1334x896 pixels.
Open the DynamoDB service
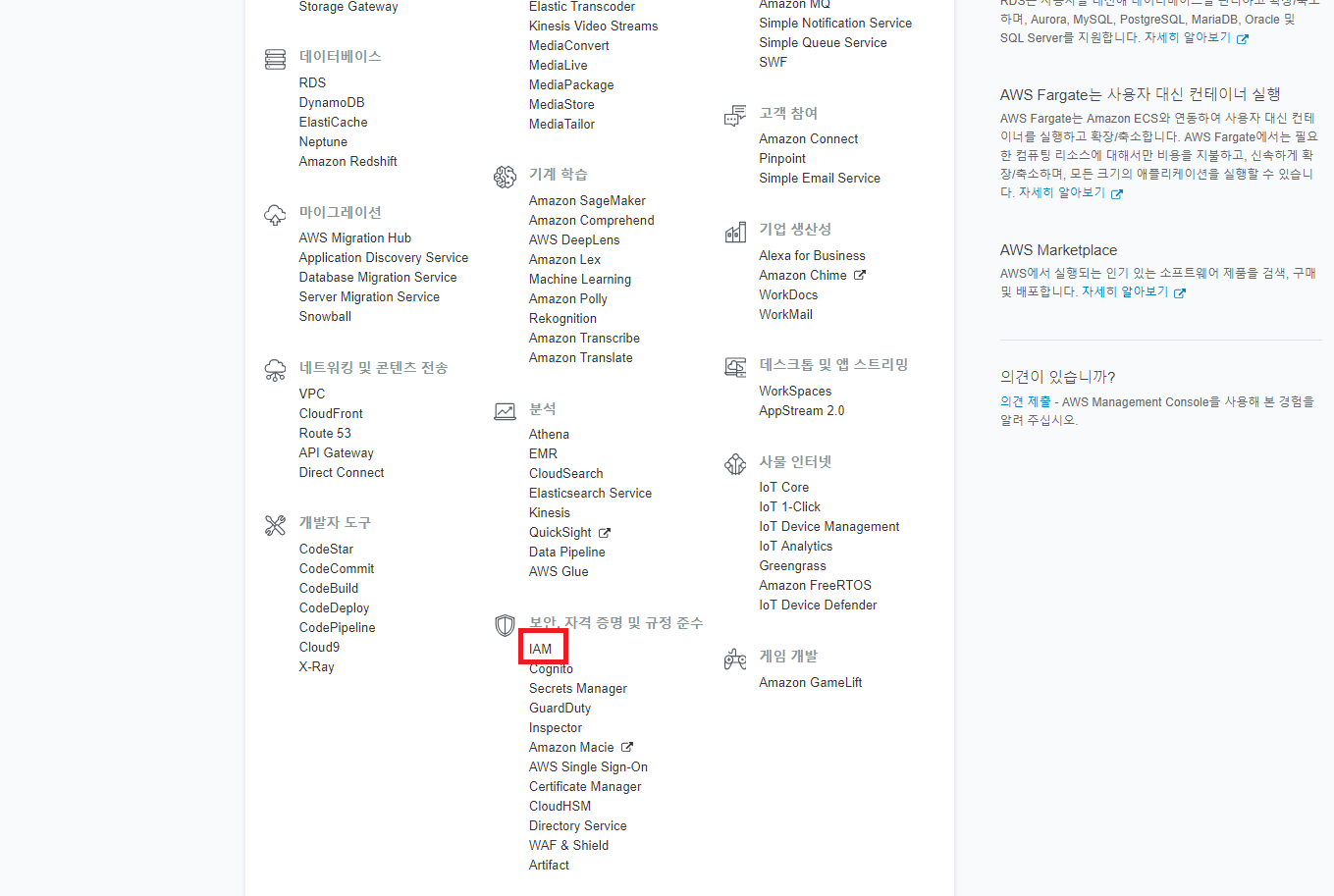pos(332,102)
